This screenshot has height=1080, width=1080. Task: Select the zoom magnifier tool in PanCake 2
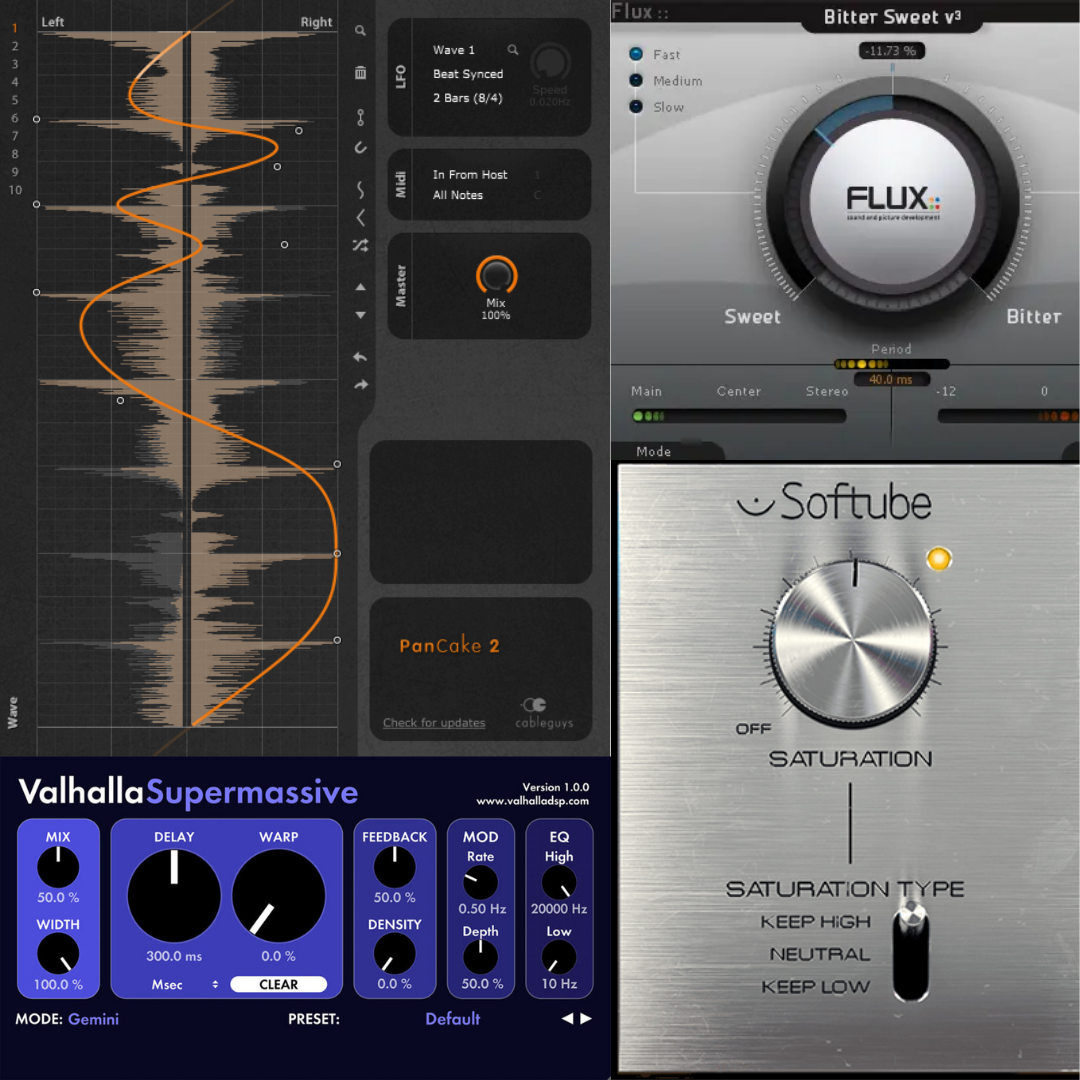pyautogui.click(x=360, y=30)
